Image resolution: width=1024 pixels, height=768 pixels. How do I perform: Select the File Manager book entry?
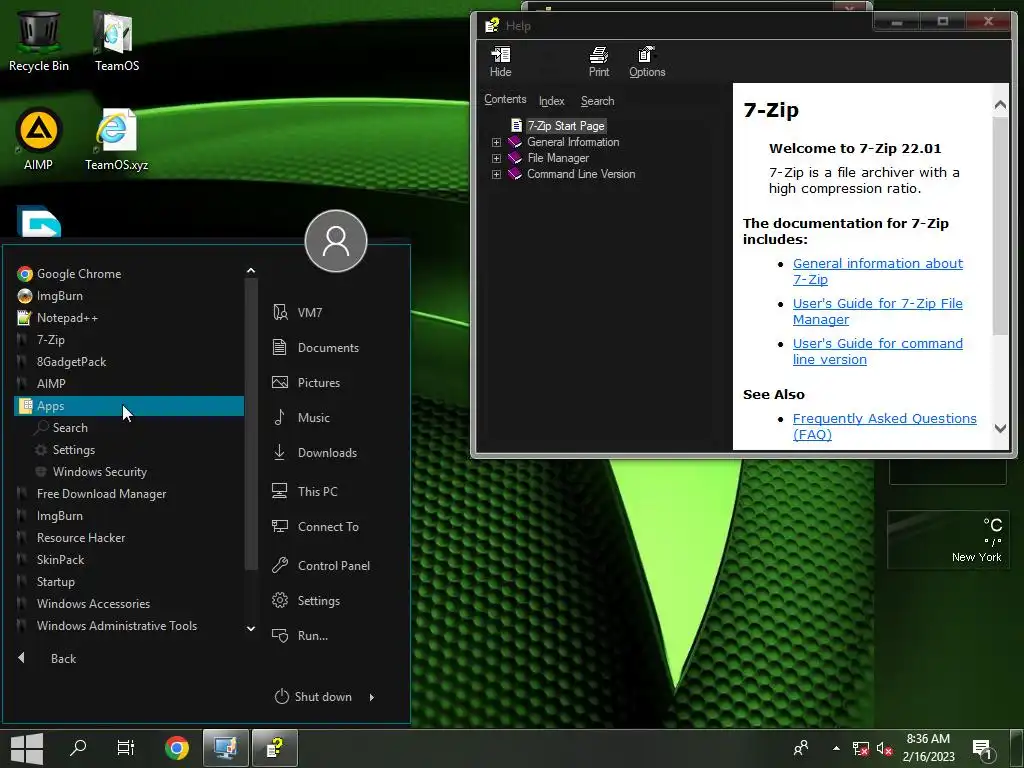(x=558, y=158)
